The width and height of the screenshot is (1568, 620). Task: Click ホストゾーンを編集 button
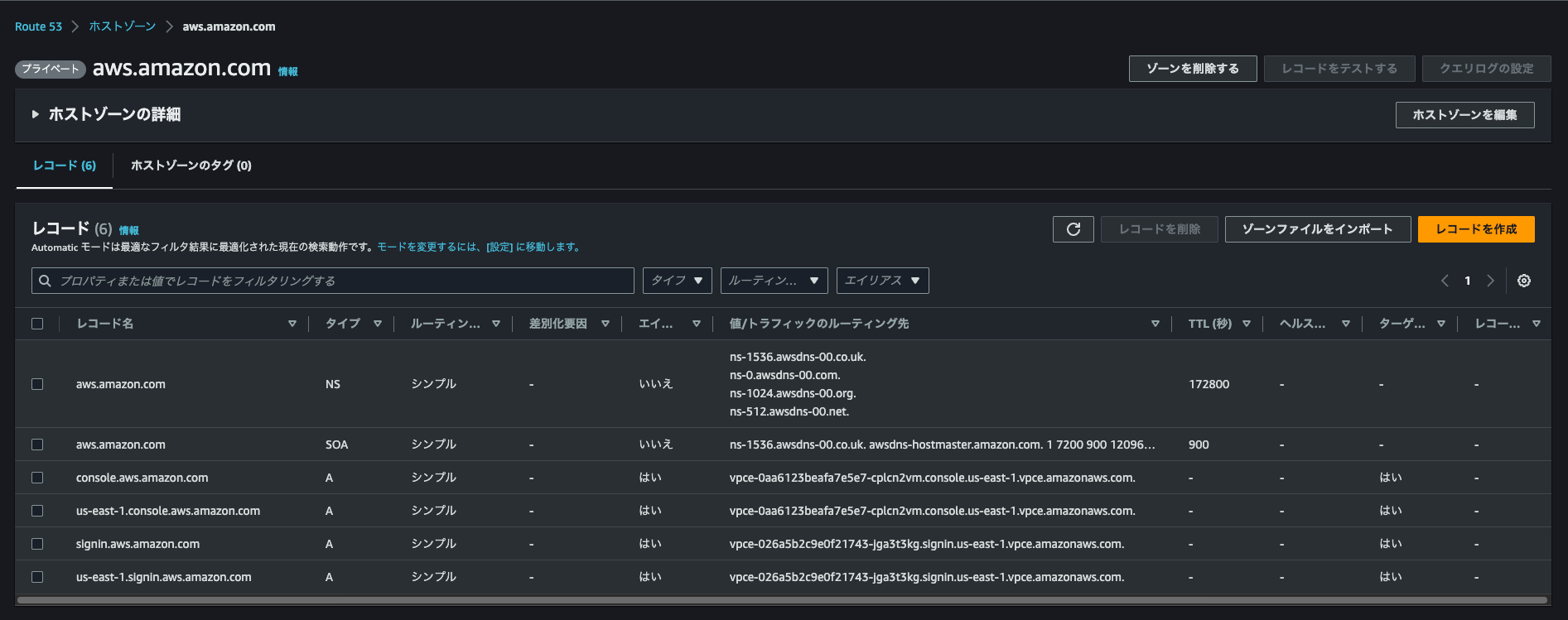[x=1464, y=115]
